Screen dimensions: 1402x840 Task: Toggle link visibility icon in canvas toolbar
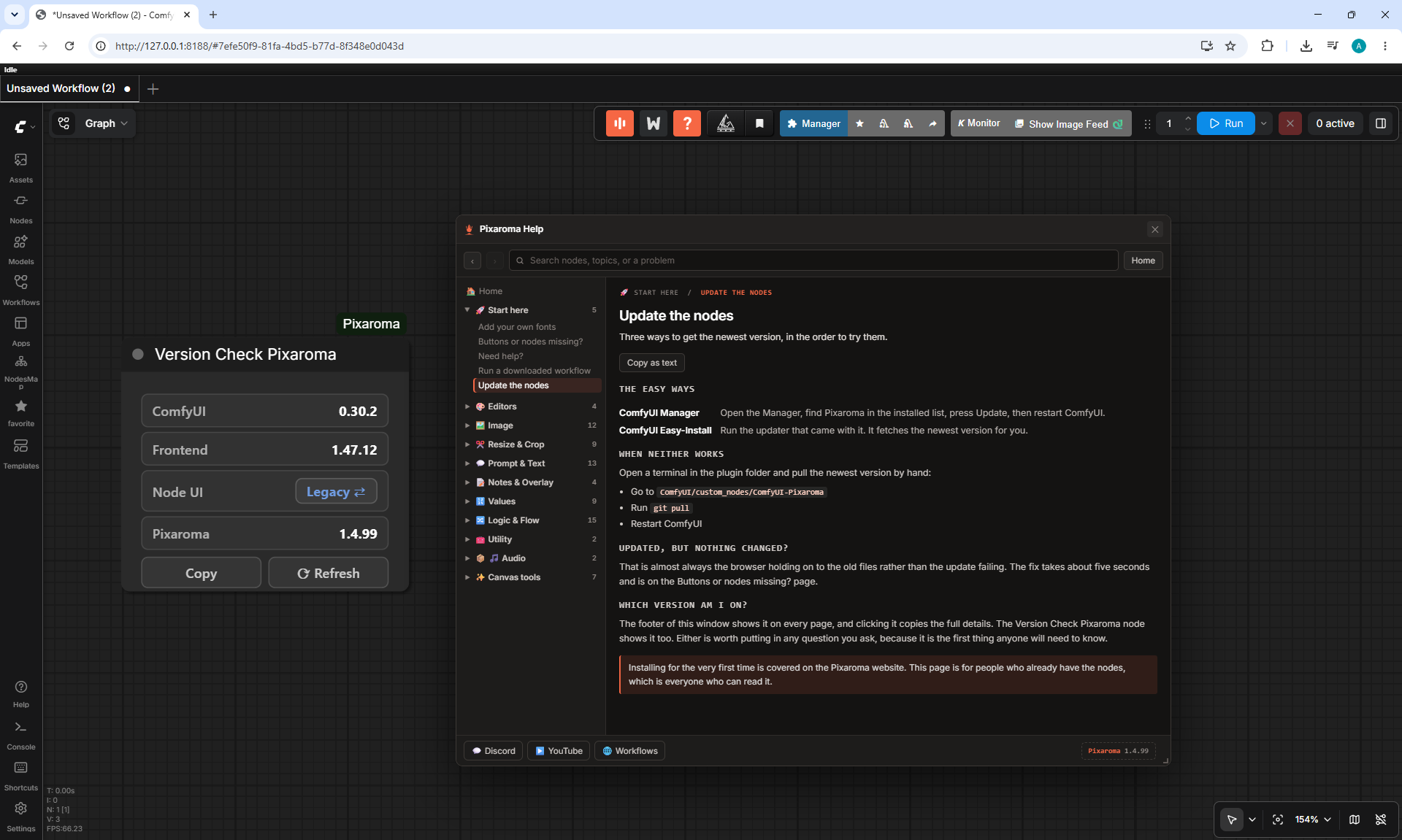coord(1381,820)
